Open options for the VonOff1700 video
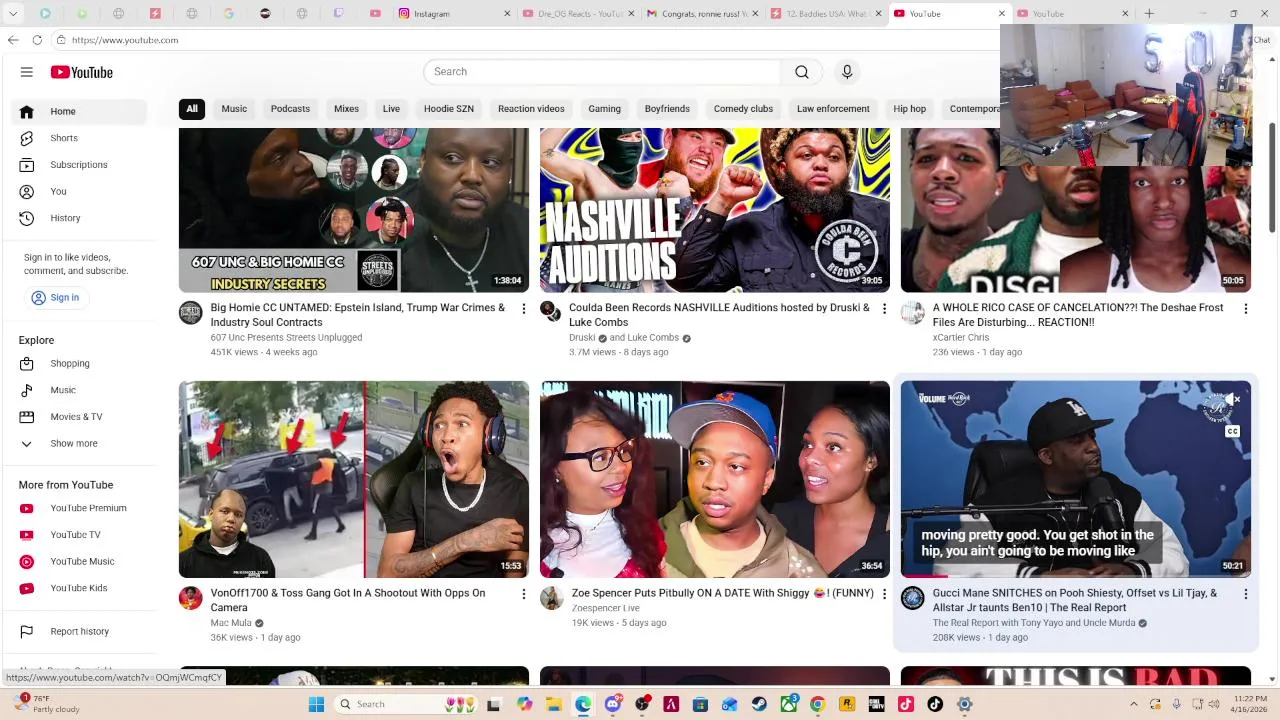This screenshot has height=720, width=1280. point(523,594)
